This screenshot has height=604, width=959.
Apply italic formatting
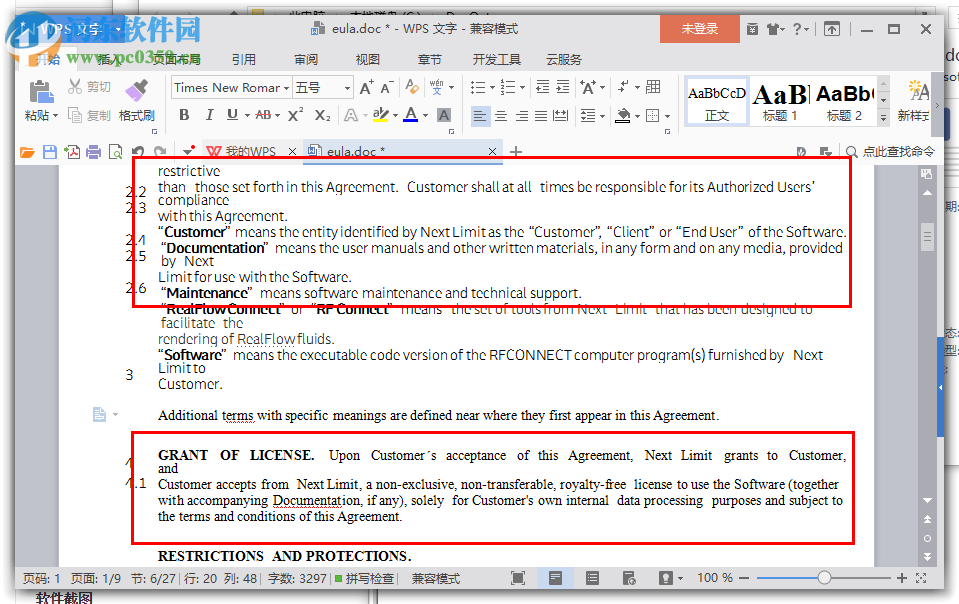tap(209, 114)
